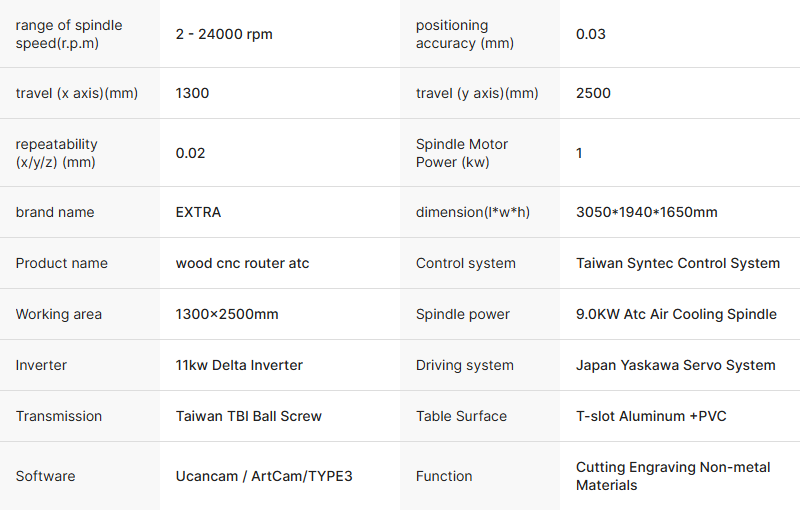Click the "Working area" label
This screenshot has width=800, height=510.
click(x=59, y=314)
